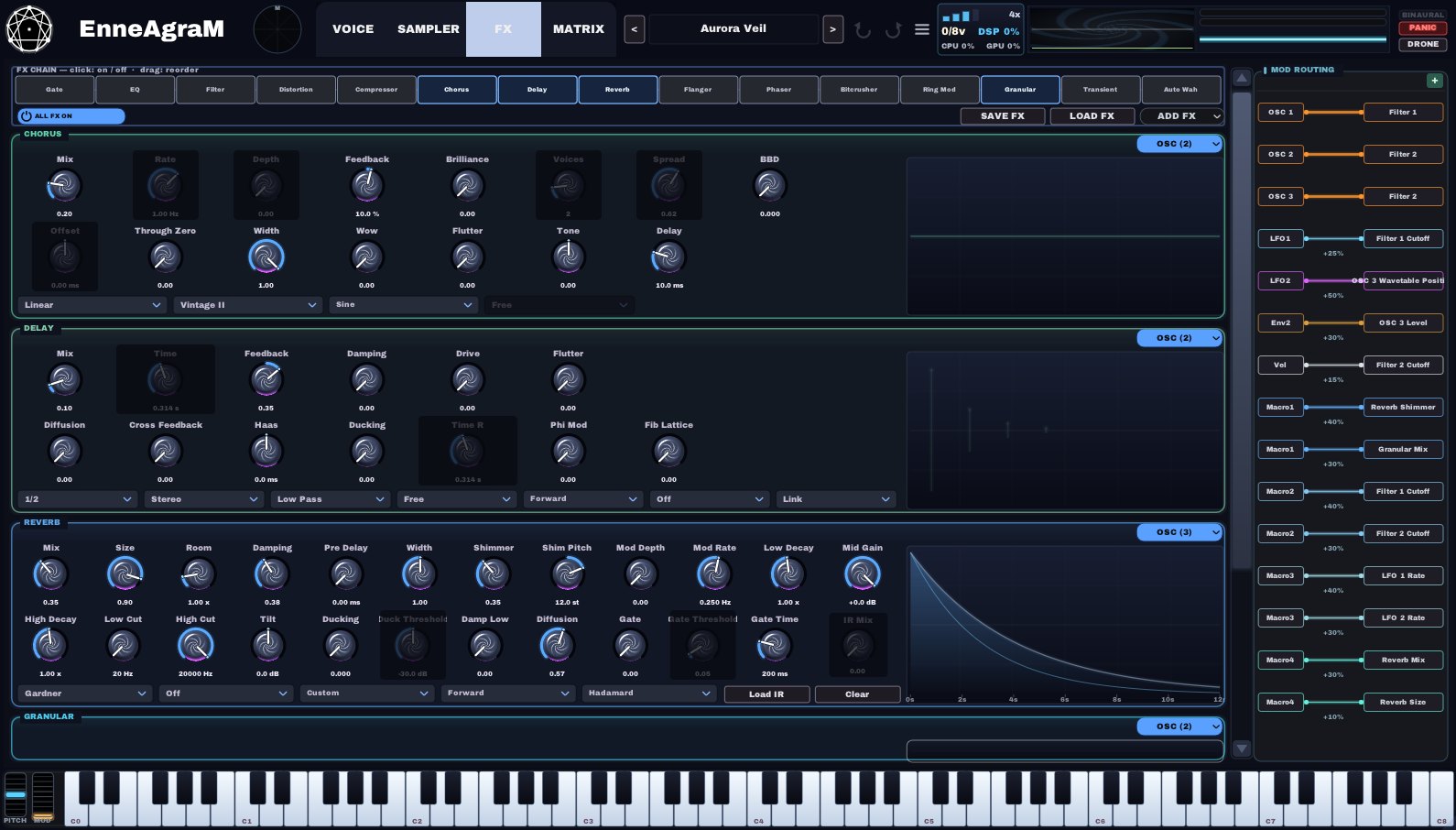Click the Reverb High Cut knob

tap(195, 646)
